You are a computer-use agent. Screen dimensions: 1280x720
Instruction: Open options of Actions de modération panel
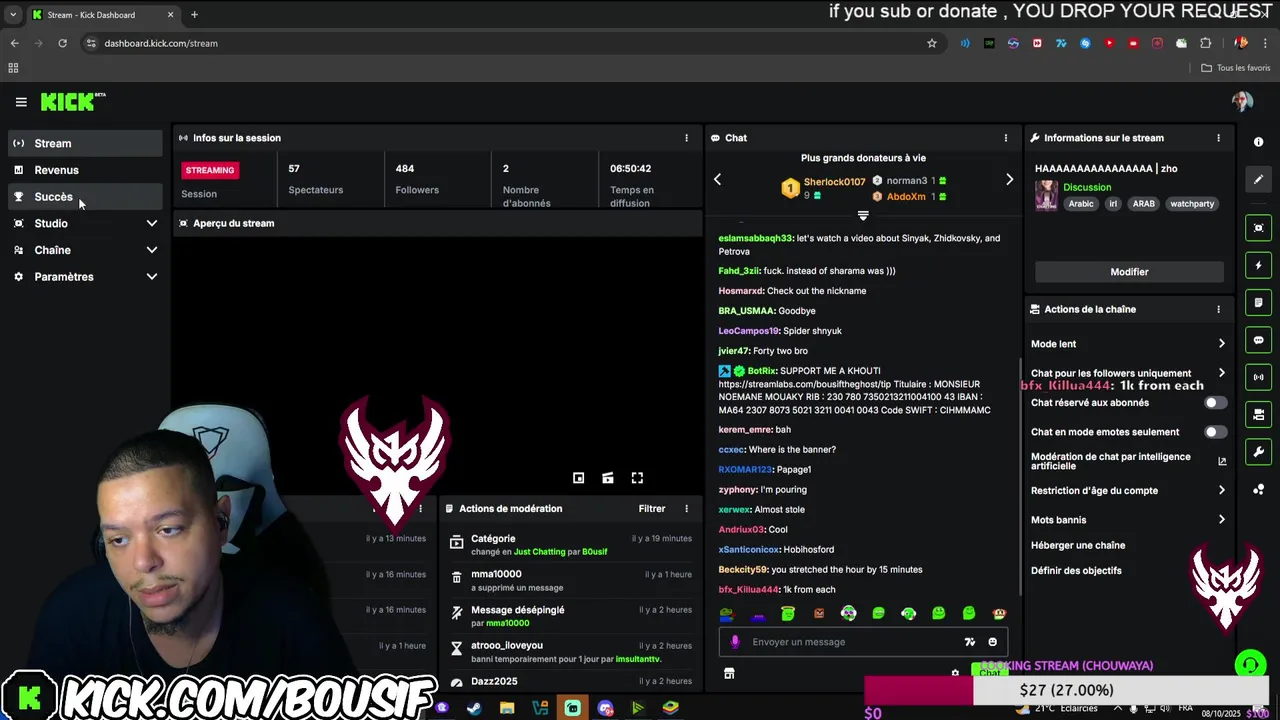coord(686,509)
